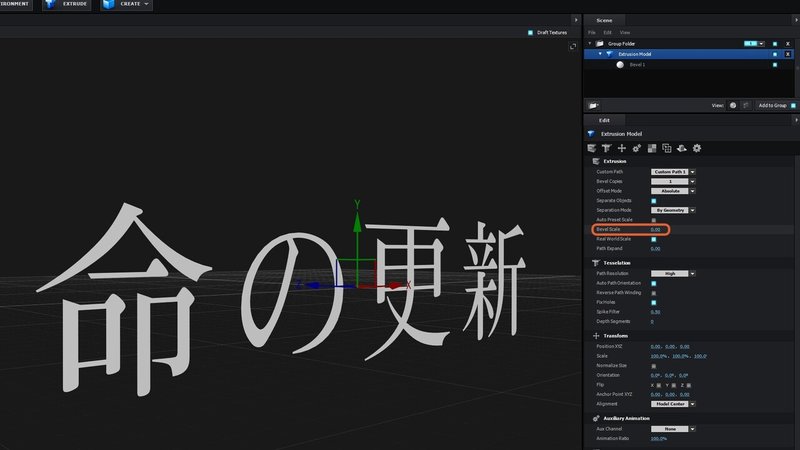Open the overlapping squares icon in the Edit toolbar
This screenshot has height=450, width=800.
click(666, 148)
